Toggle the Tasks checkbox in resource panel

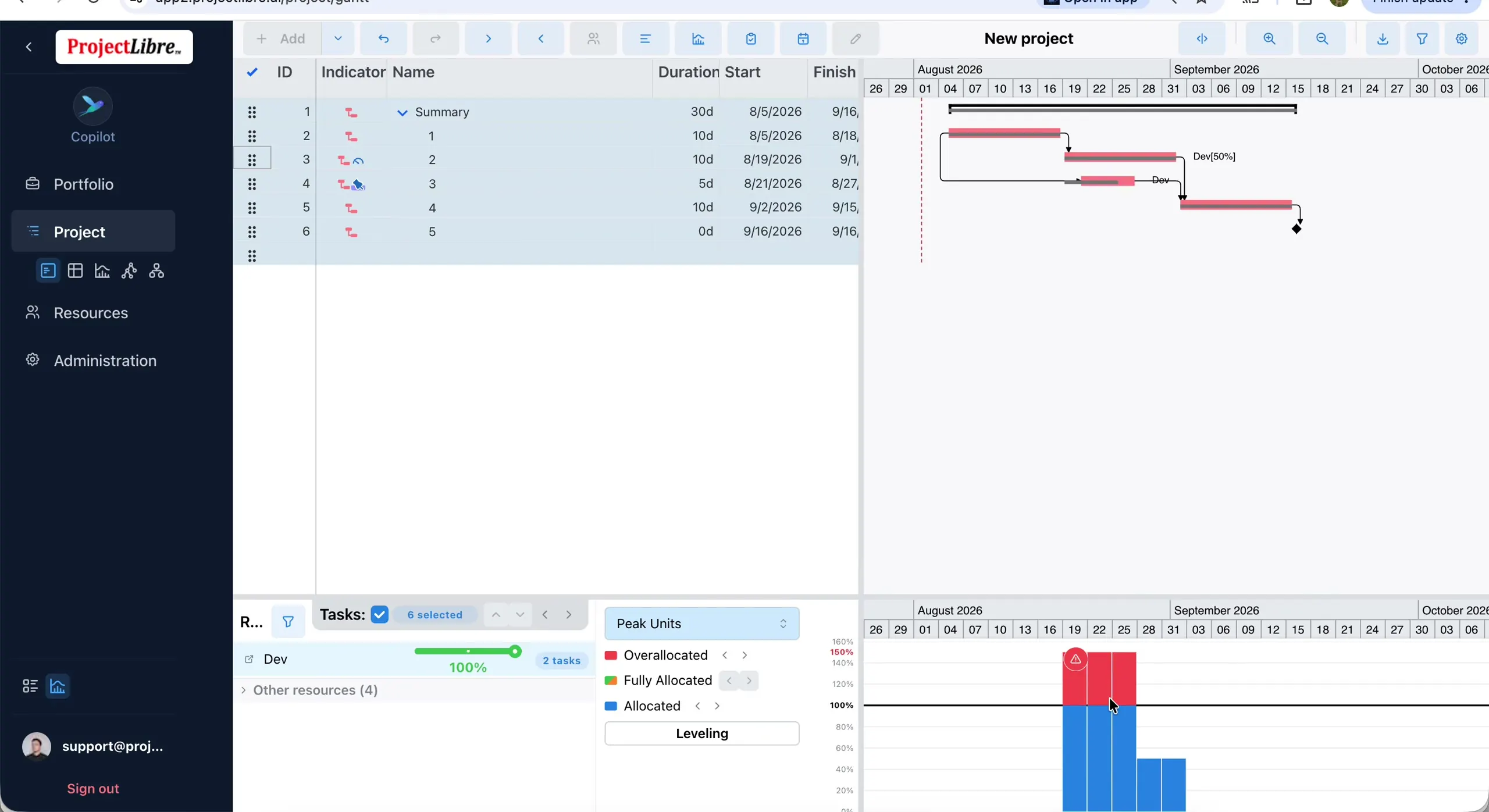(379, 615)
